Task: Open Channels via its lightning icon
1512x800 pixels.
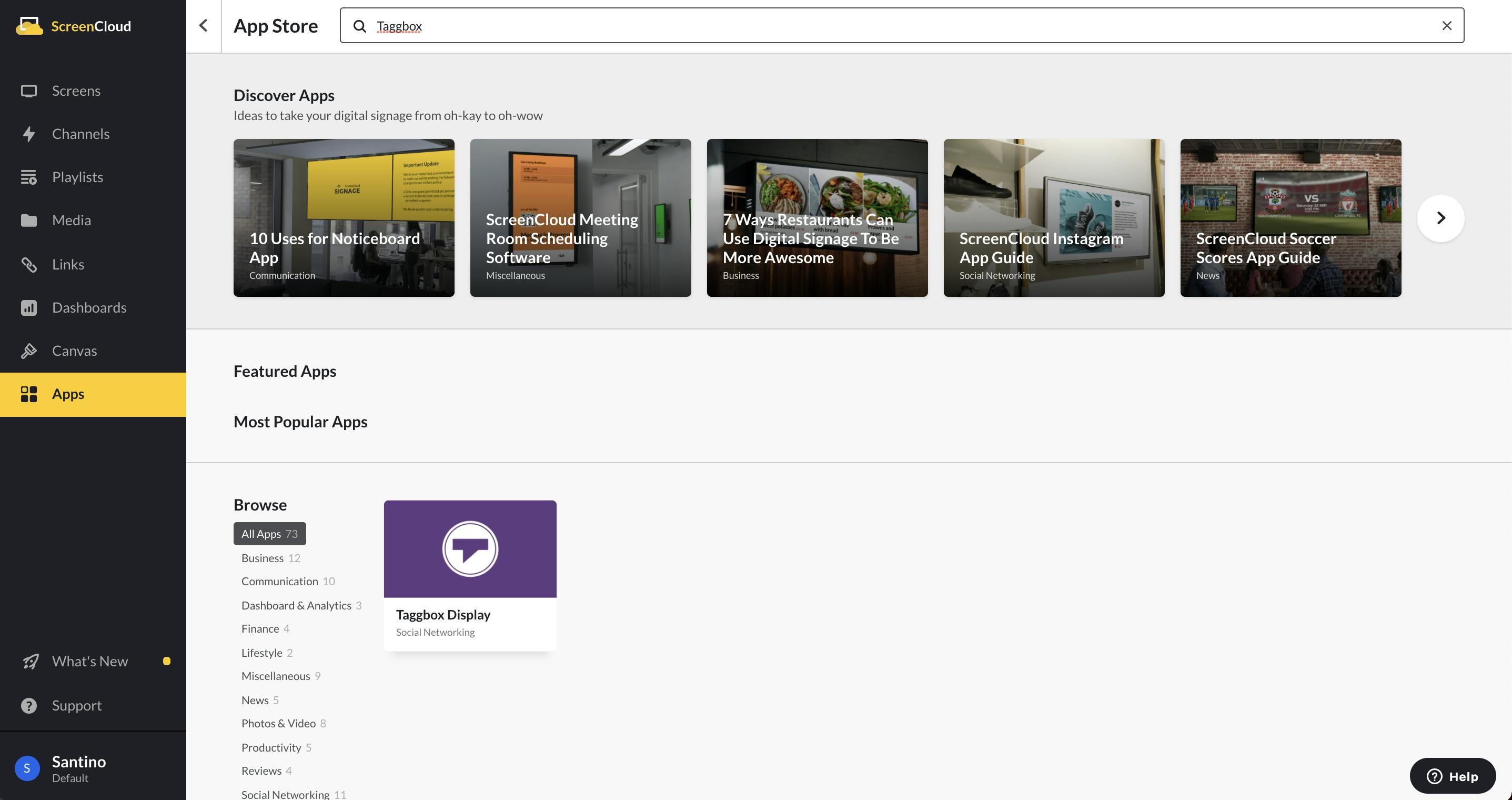Action: click(29, 134)
